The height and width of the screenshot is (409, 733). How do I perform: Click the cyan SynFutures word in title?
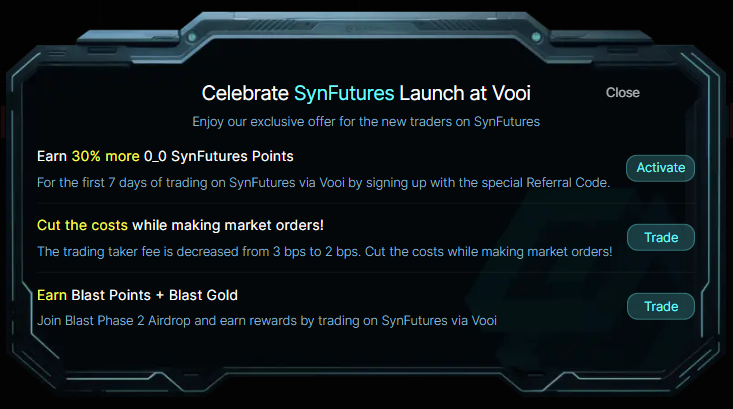pos(344,93)
